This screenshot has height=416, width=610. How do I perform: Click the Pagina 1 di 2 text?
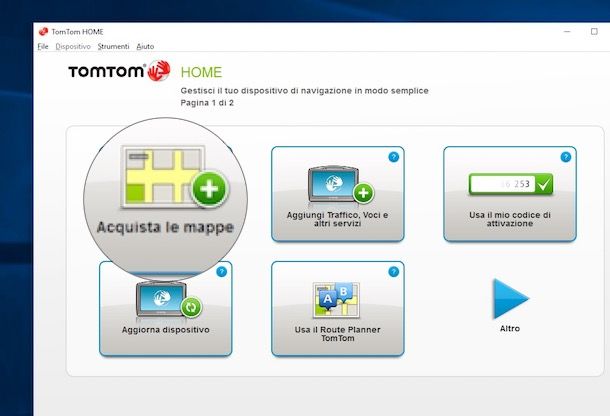pos(207,103)
